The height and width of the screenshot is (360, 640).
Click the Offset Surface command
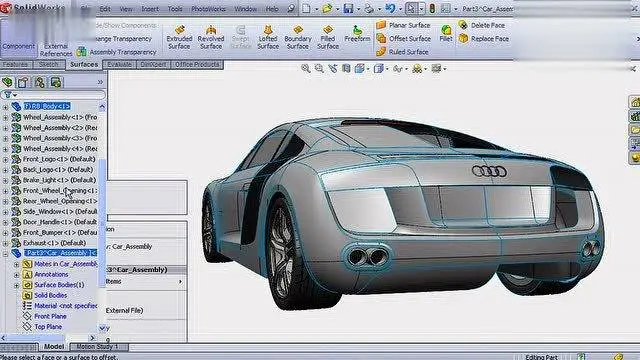point(403,38)
